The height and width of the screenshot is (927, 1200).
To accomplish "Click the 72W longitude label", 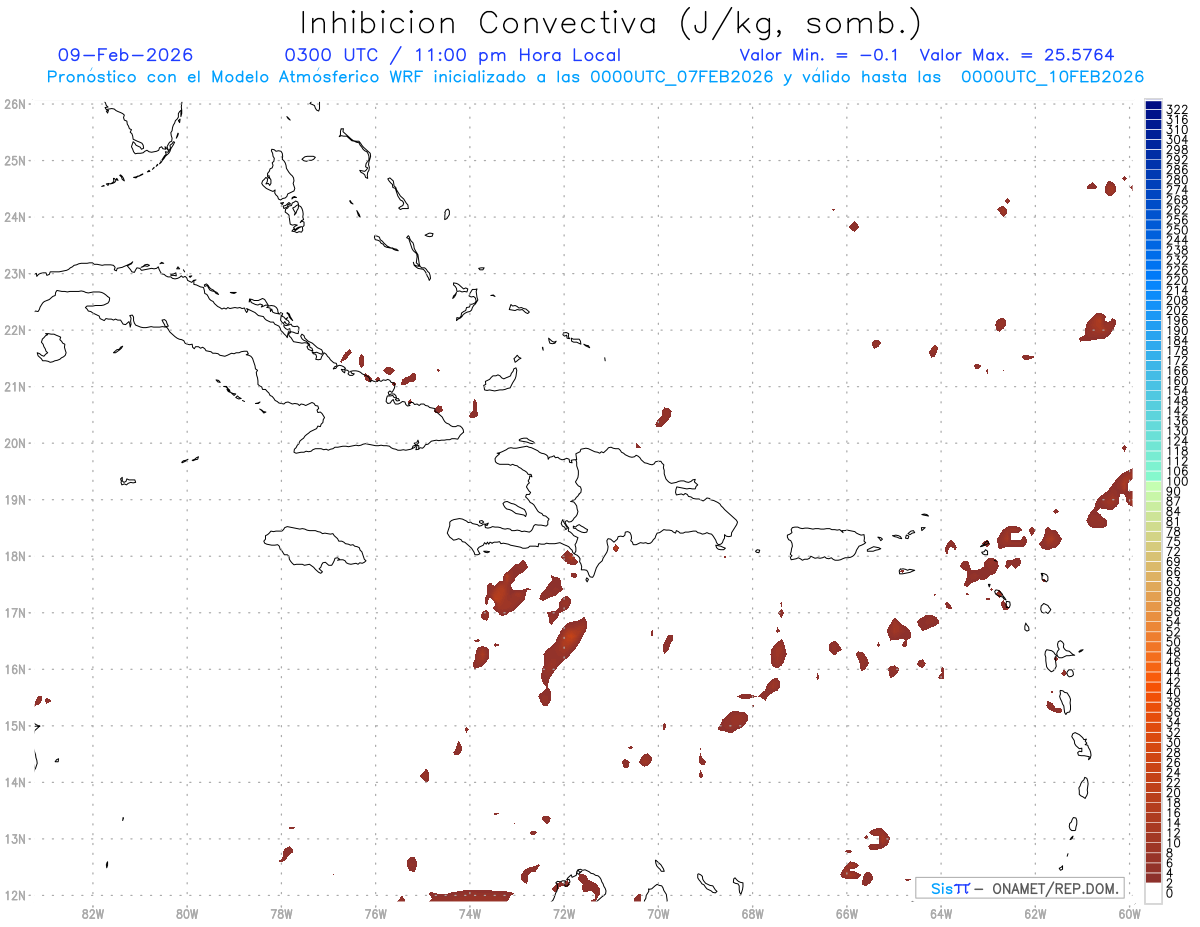I will (x=564, y=913).
